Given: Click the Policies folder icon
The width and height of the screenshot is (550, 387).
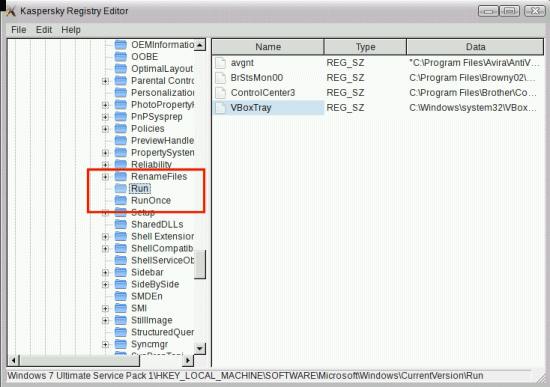Looking at the screenshot, I should pos(121,129).
